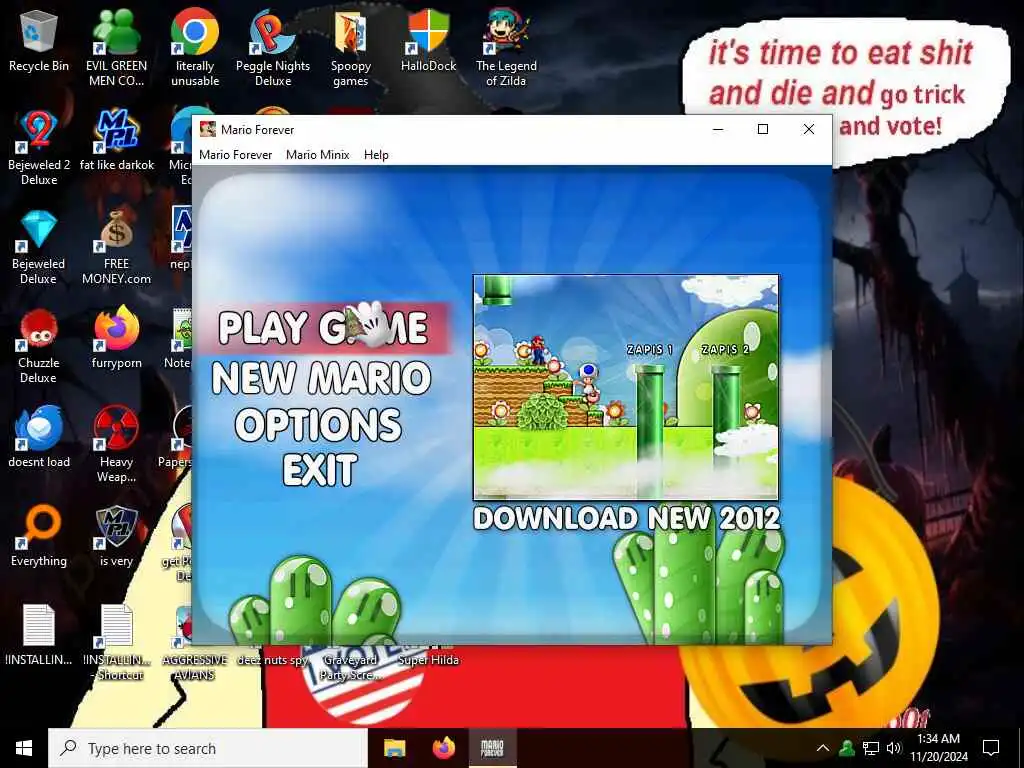
Task: Open the Help menu
Action: coord(376,155)
